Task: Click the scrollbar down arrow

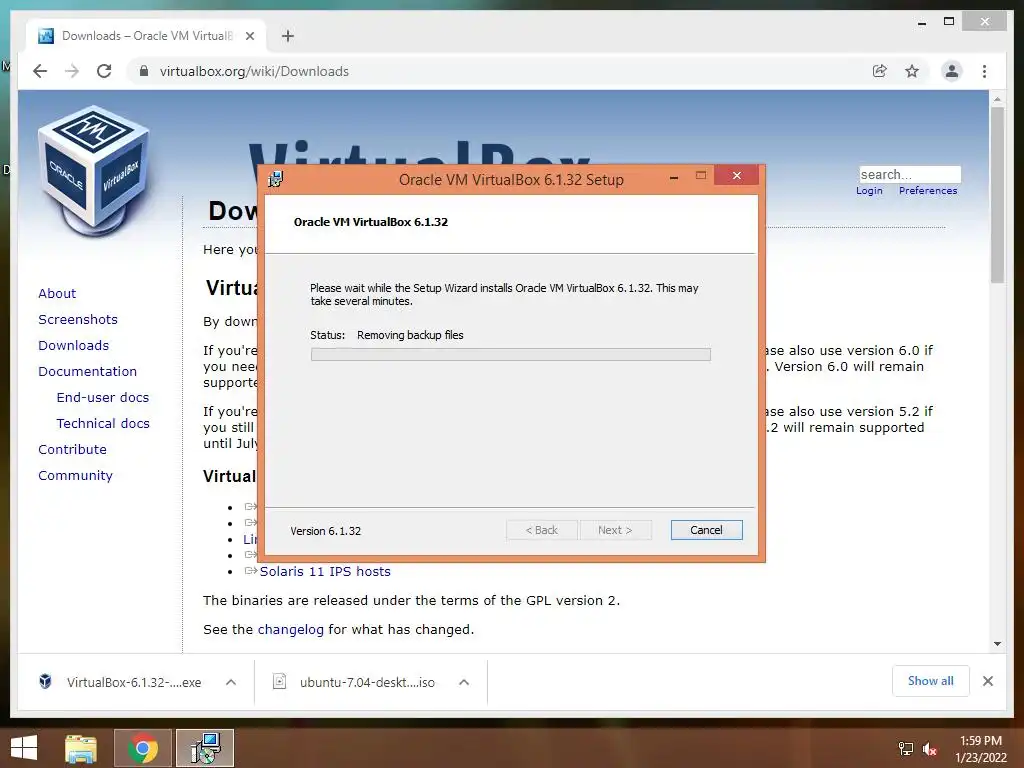Action: (x=997, y=644)
